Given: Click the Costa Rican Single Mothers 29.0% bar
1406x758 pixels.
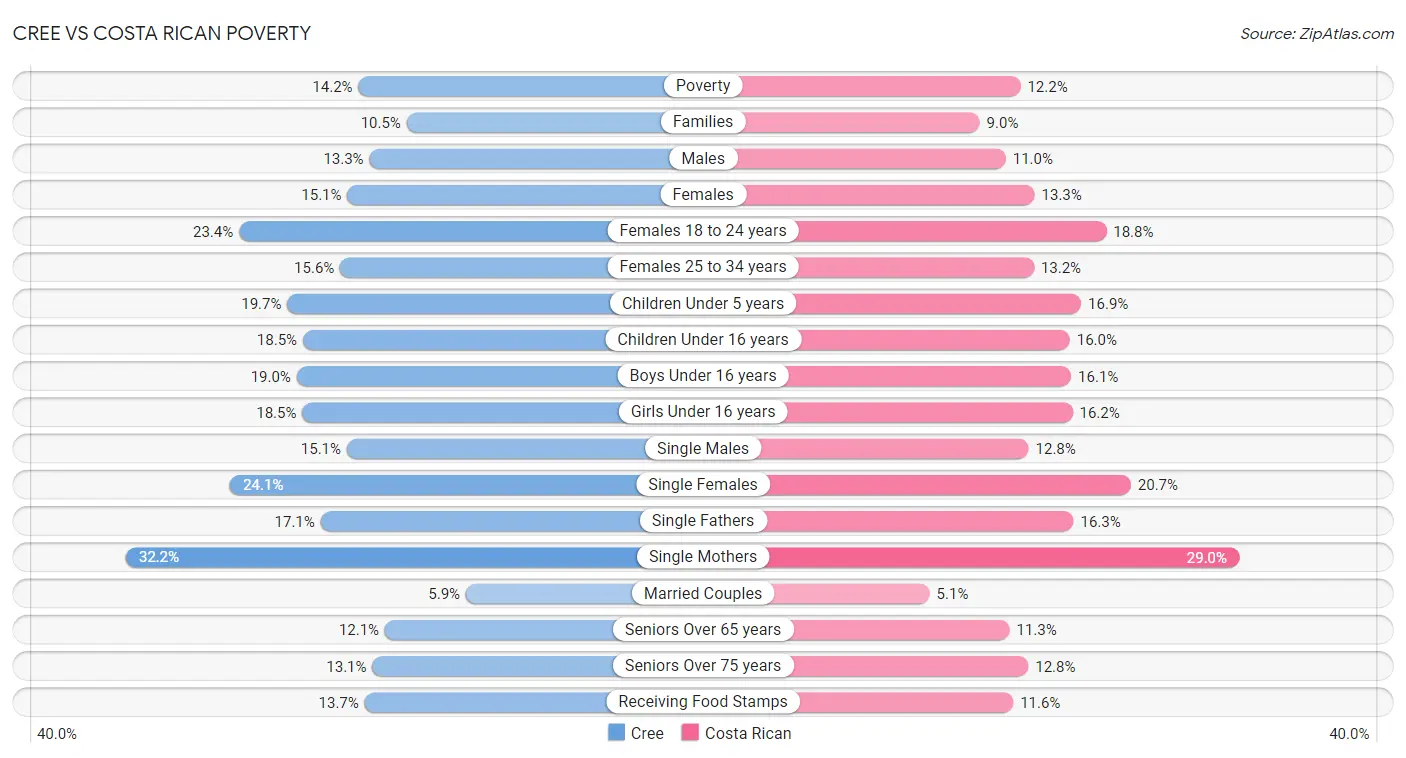Looking at the screenshot, I should 971,557.
